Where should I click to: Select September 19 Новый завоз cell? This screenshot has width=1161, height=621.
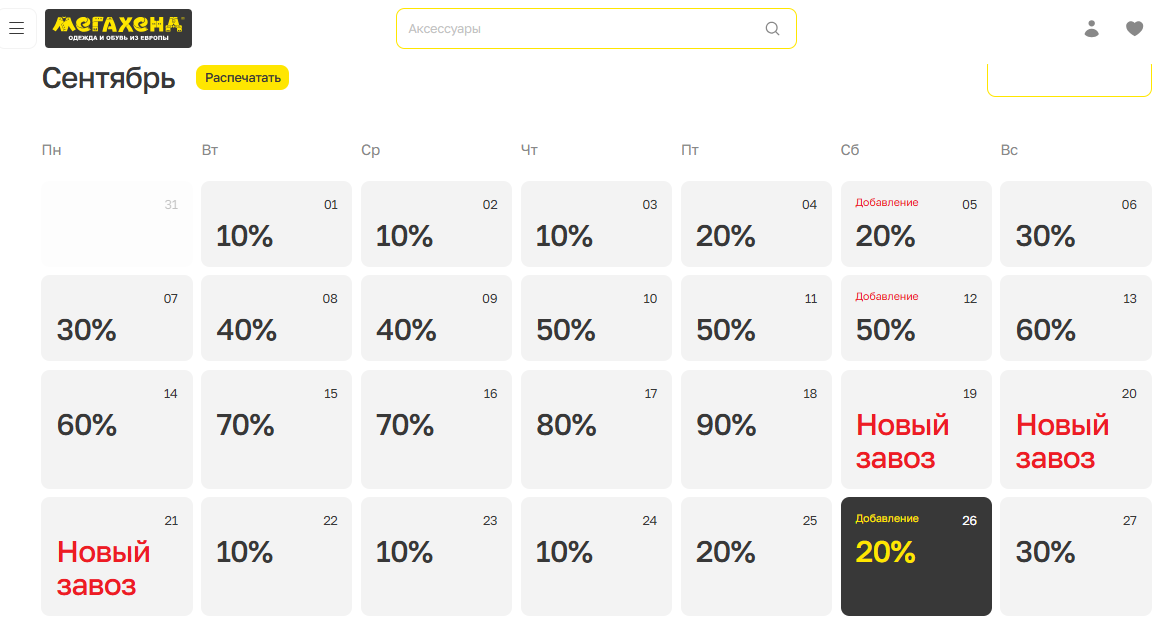(x=916, y=429)
